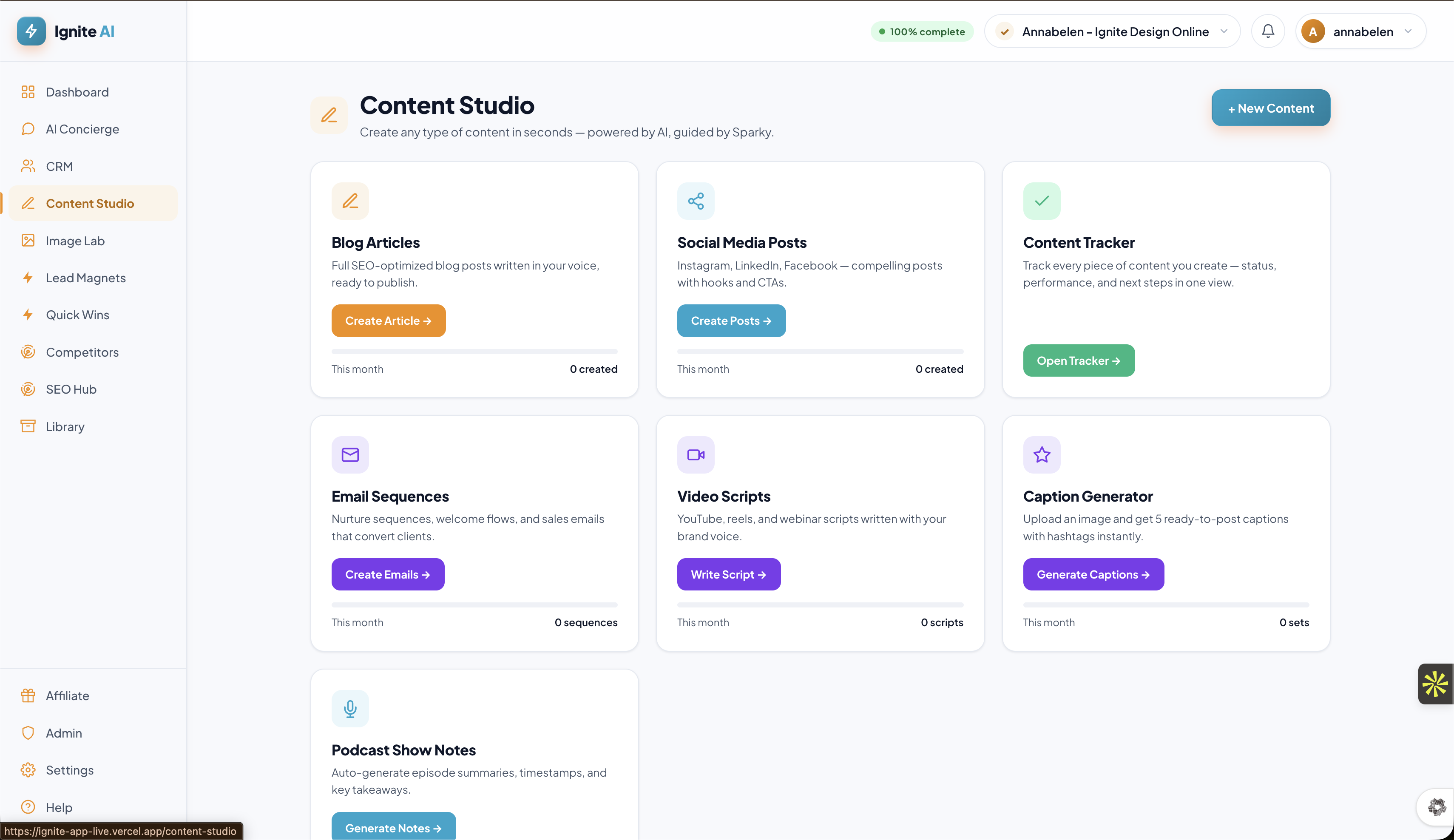
Task: Open Competitors in the sidebar
Action: pyautogui.click(x=93, y=352)
